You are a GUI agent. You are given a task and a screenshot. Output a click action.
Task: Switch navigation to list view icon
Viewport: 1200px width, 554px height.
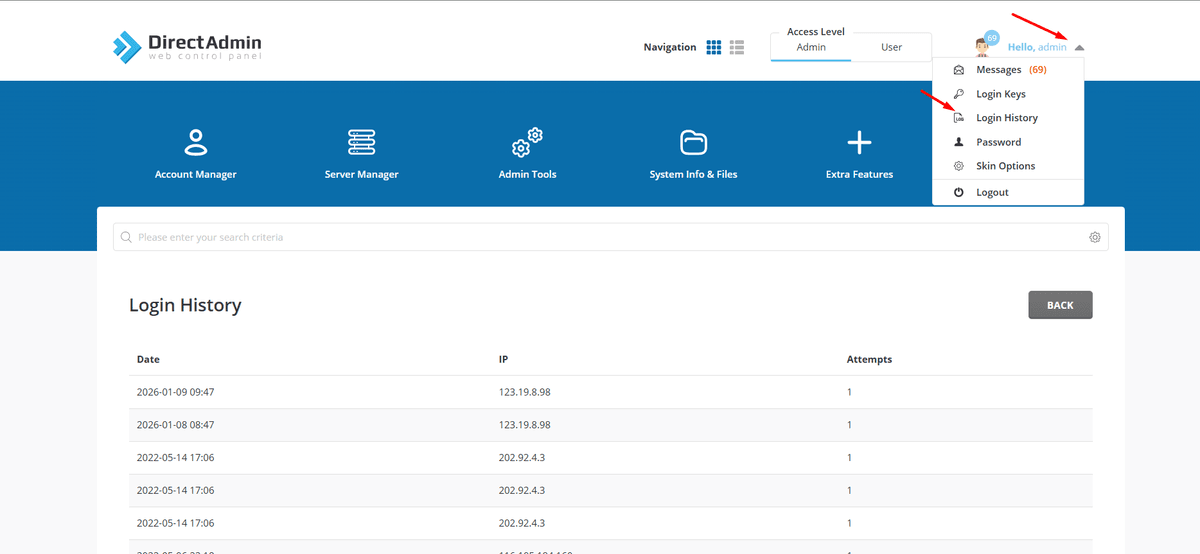[737, 47]
